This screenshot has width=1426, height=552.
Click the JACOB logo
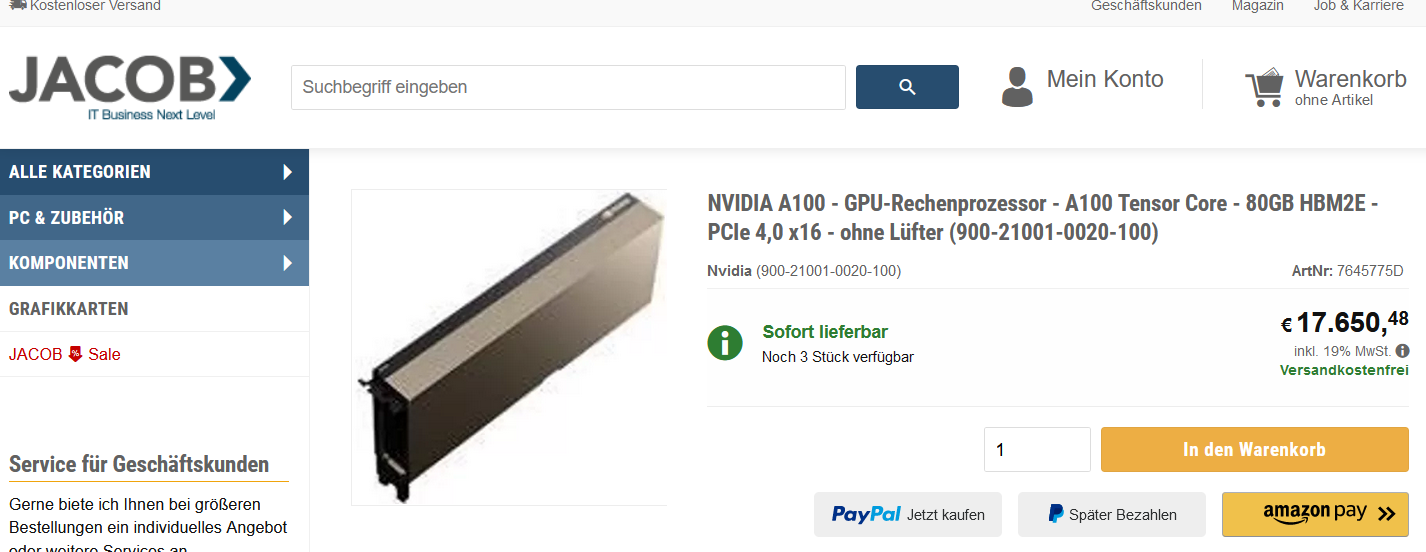(130, 88)
